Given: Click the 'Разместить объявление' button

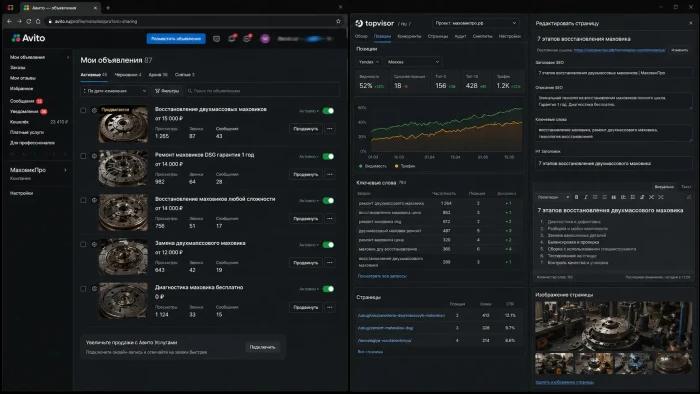Looking at the screenshot, I should pos(176,39).
